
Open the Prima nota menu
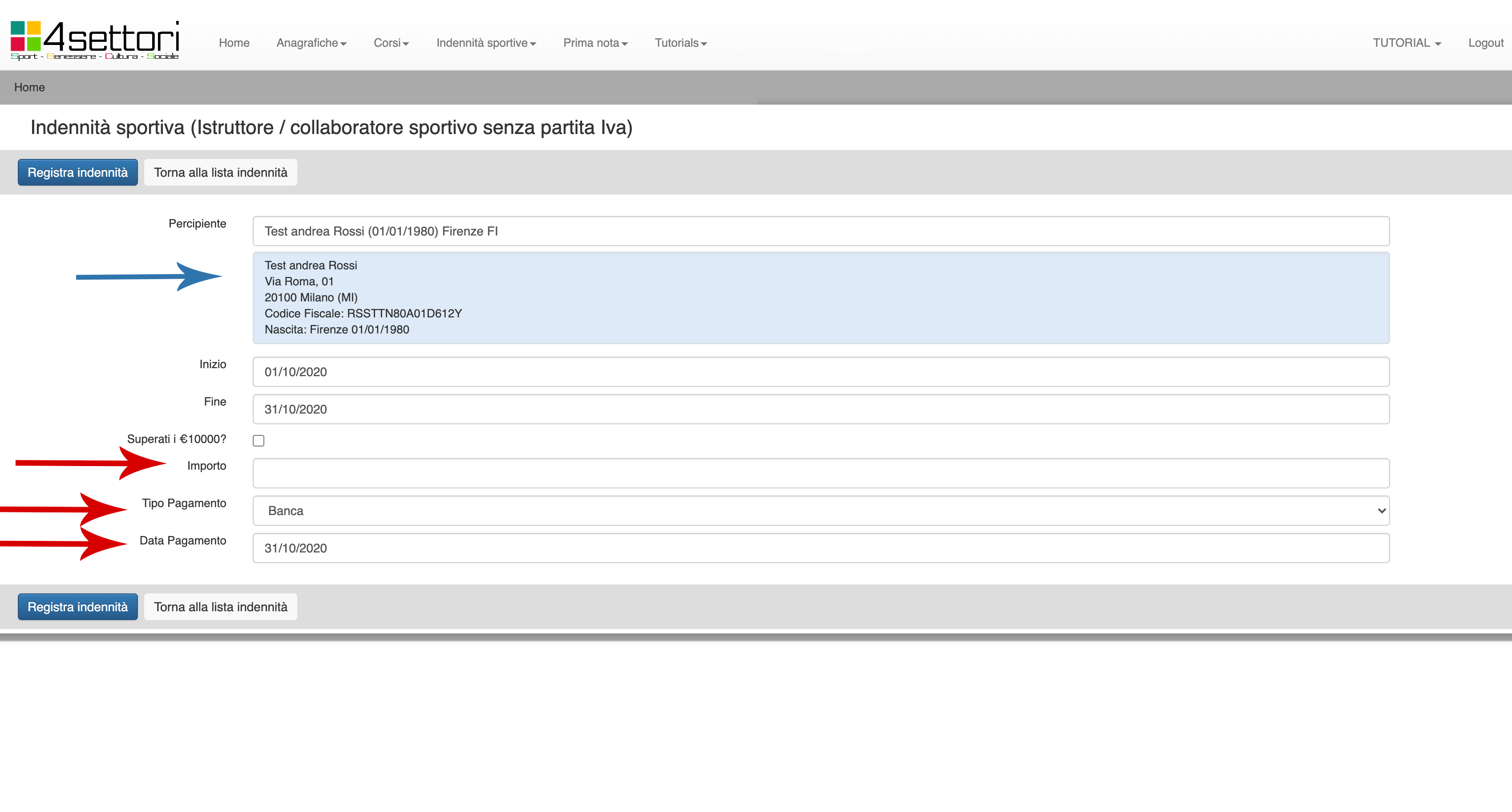point(595,43)
